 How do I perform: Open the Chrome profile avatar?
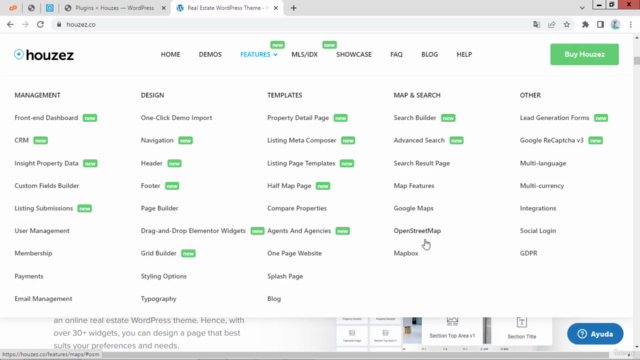click(x=616, y=24)
